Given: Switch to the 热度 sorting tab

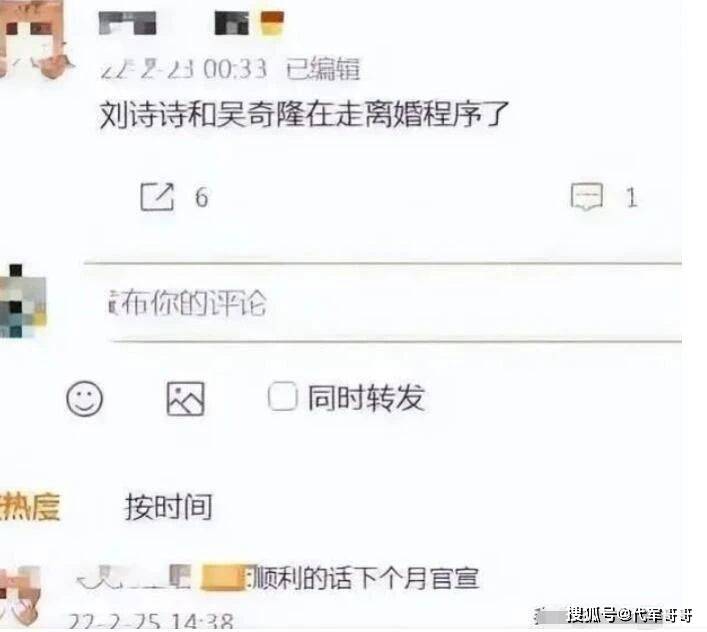Looking at the screenshot, I should click(x=30, y=507).
